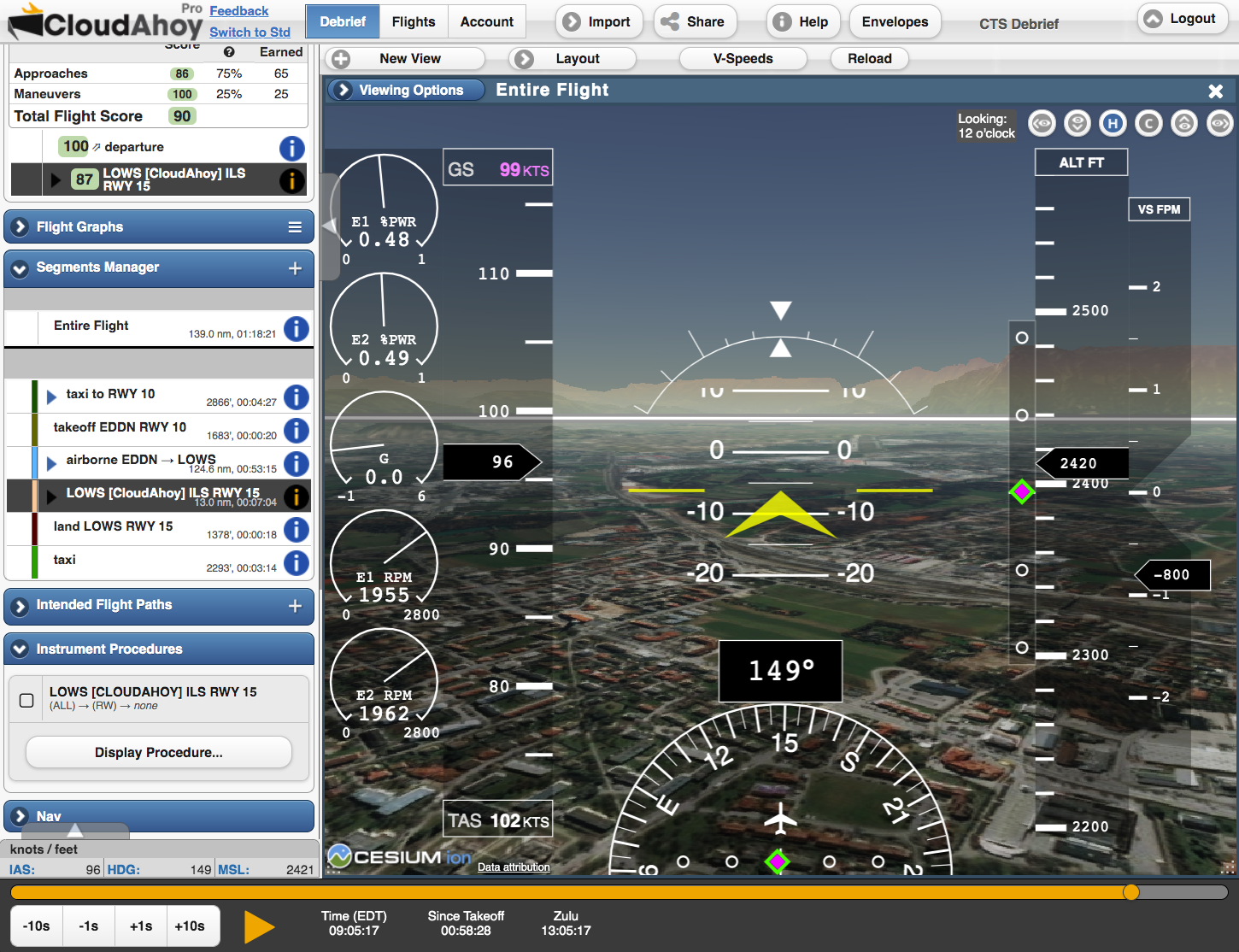This screenshot has width=1239, height=952.
Task: Select the land LOWS RWY 15 segment
Action: (x=159, y=530)
